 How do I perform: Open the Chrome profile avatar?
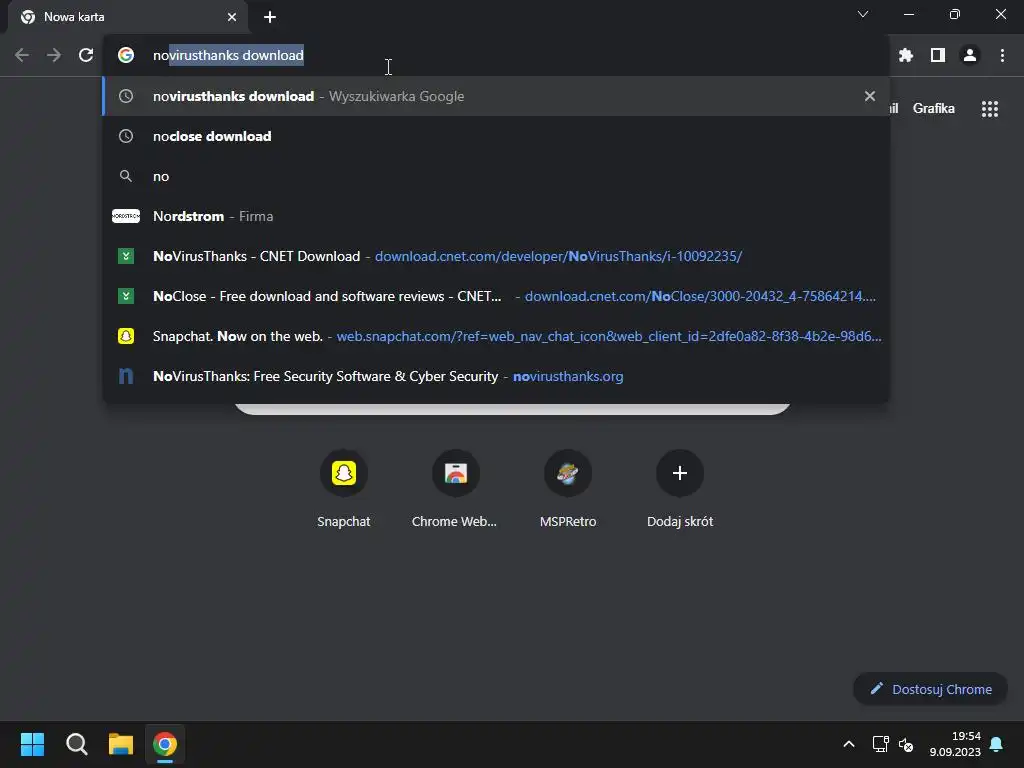970,56
